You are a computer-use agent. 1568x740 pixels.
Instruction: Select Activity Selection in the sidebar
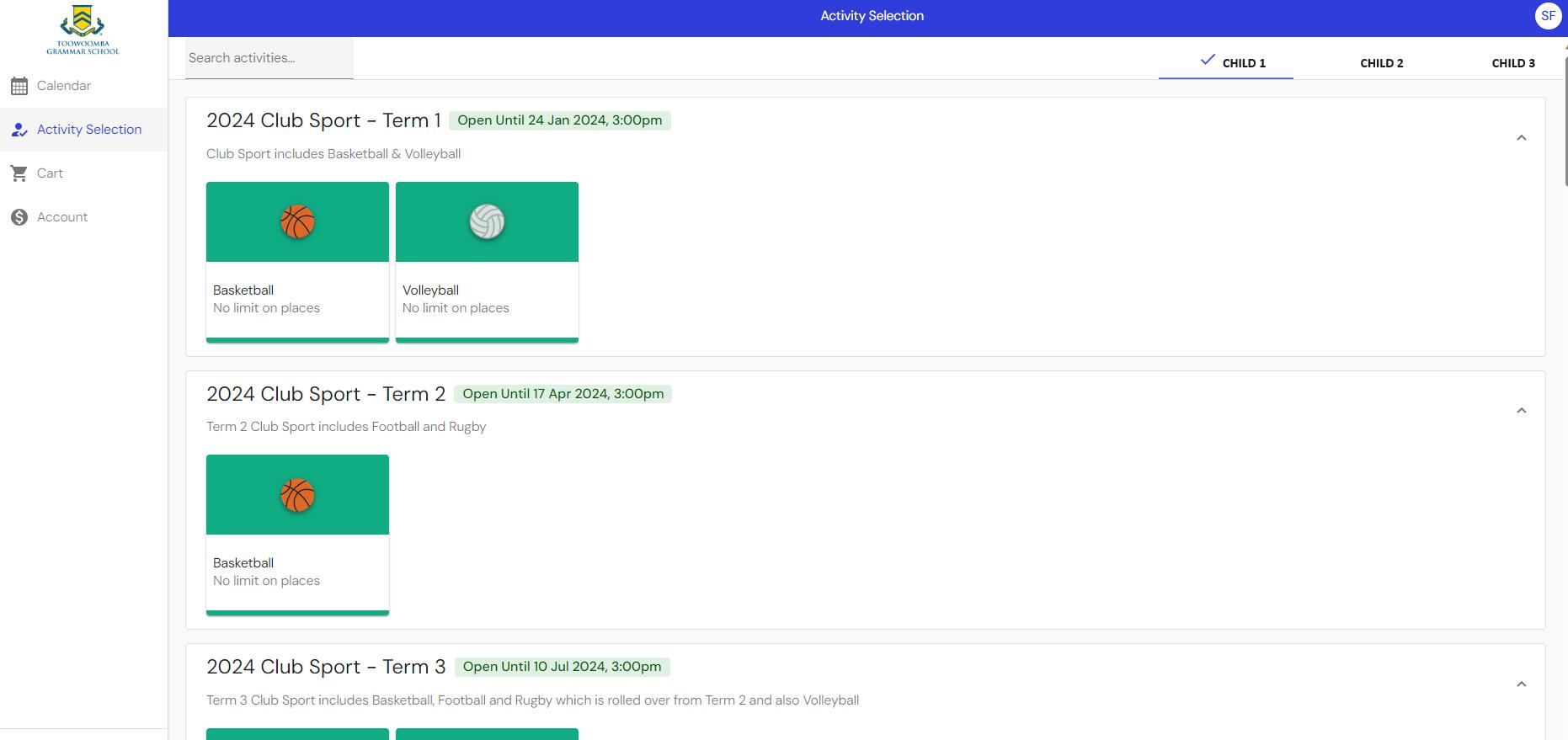[x=83, y=130]
